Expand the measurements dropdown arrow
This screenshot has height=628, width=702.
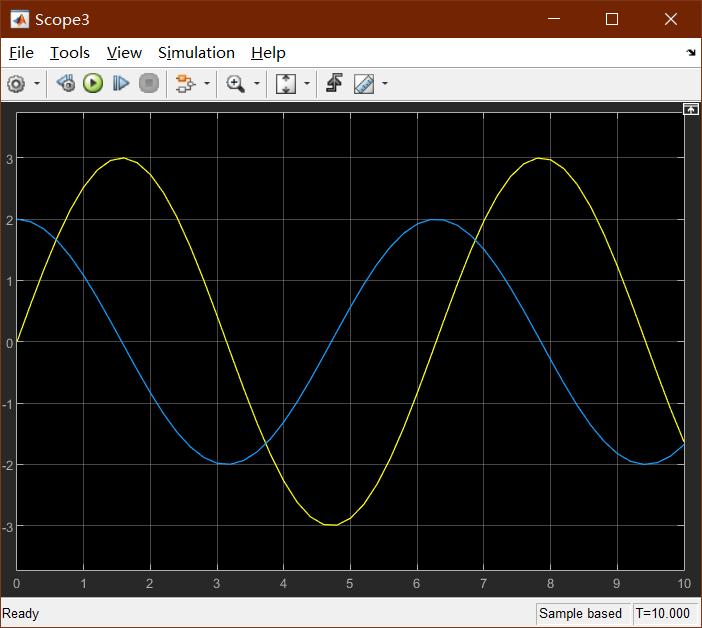pyautogui.click(x=385, y=84)
